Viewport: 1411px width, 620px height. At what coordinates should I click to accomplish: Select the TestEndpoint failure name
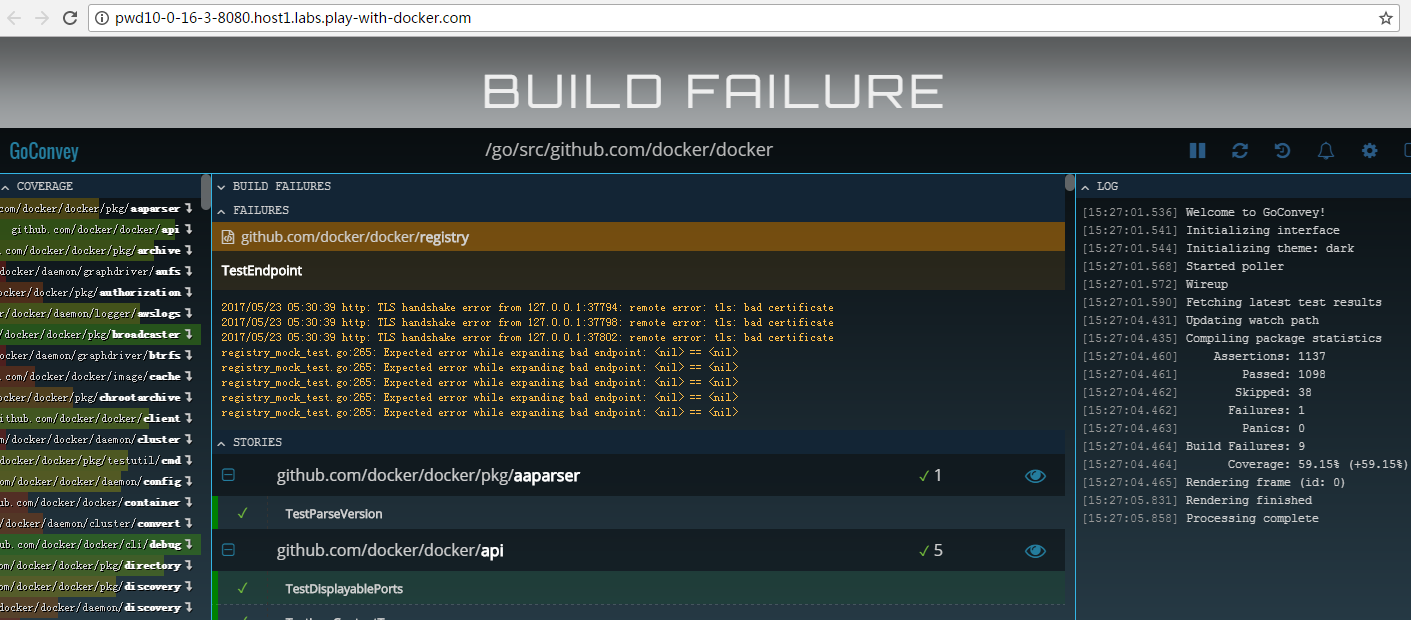point(262,271)
